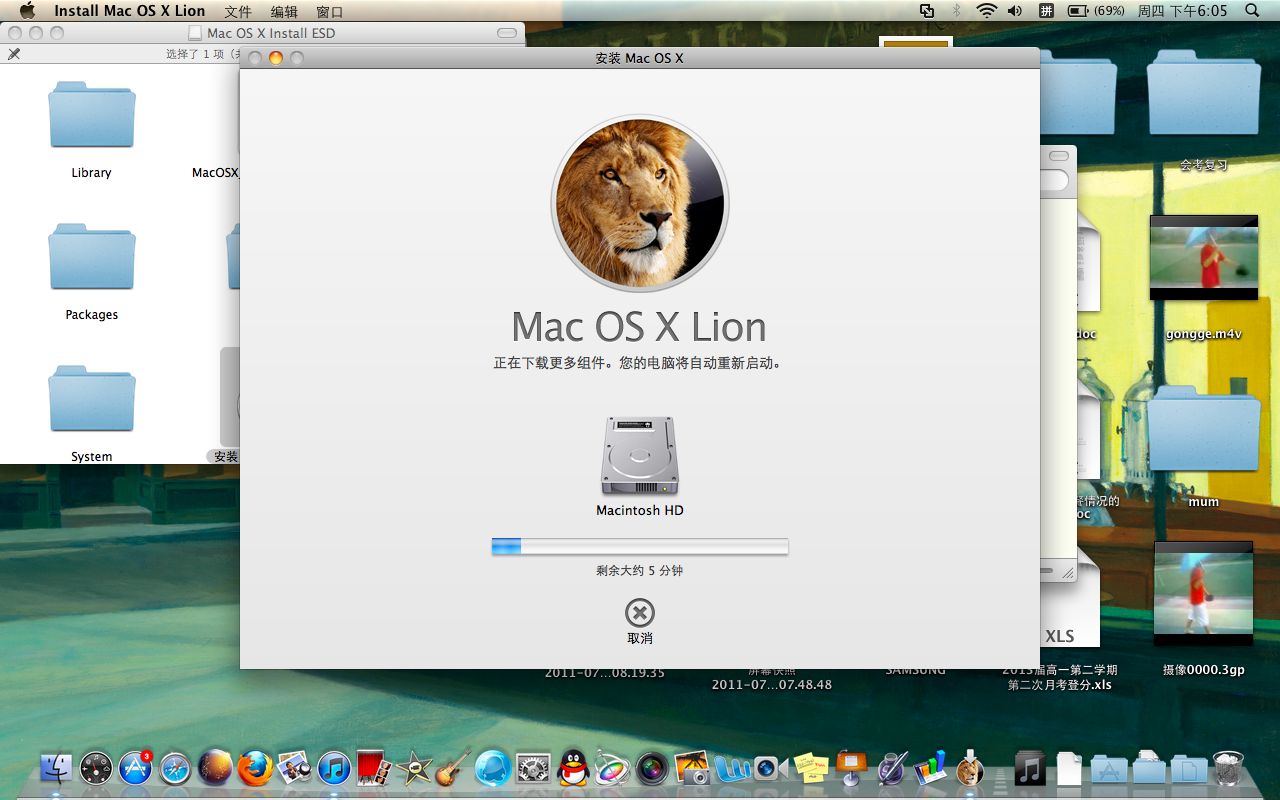The width and height of the screenshot is (1280, 800).
Task: Open App Store from the Dock
Action: 136,768
